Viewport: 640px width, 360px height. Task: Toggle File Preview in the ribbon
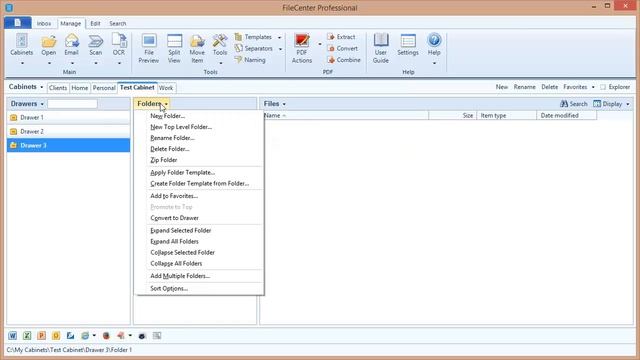149,48
